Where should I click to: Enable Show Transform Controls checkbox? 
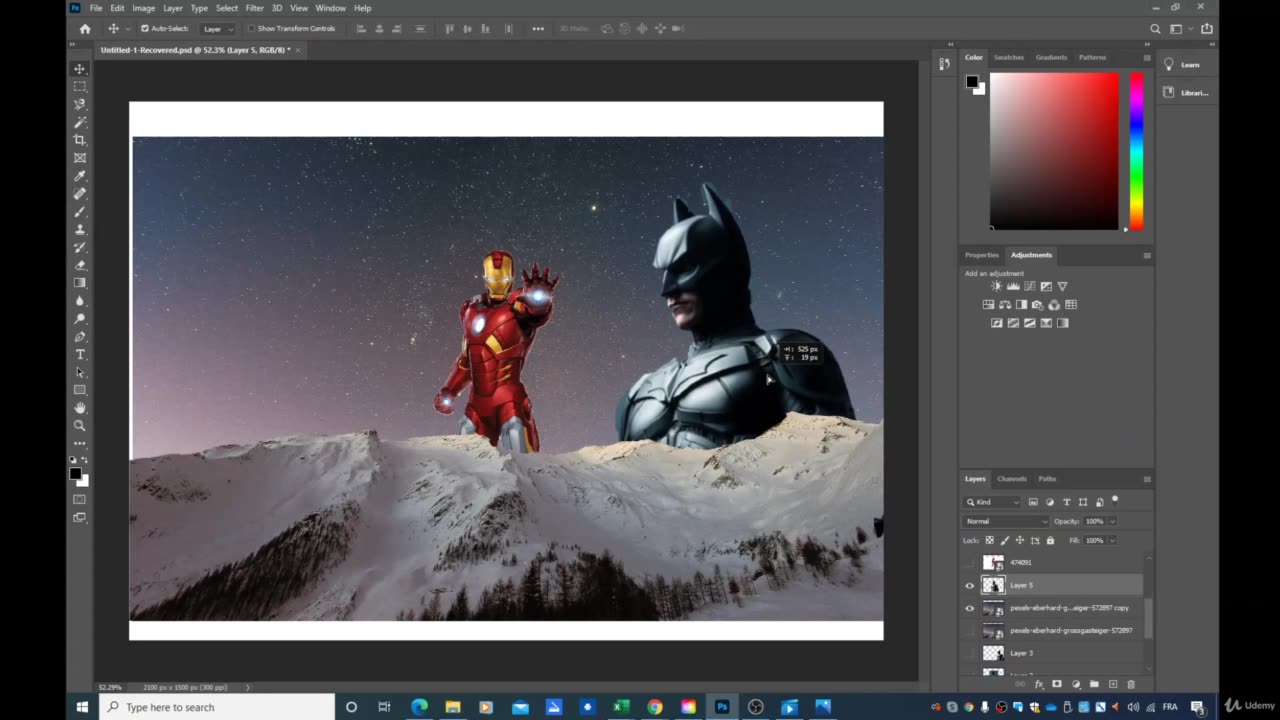[x=251, y=29]
